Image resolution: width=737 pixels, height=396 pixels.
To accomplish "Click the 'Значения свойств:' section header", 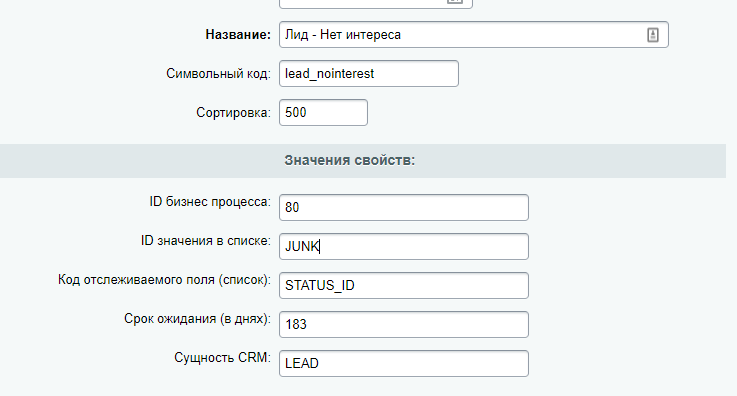I will tap(350, 161).
